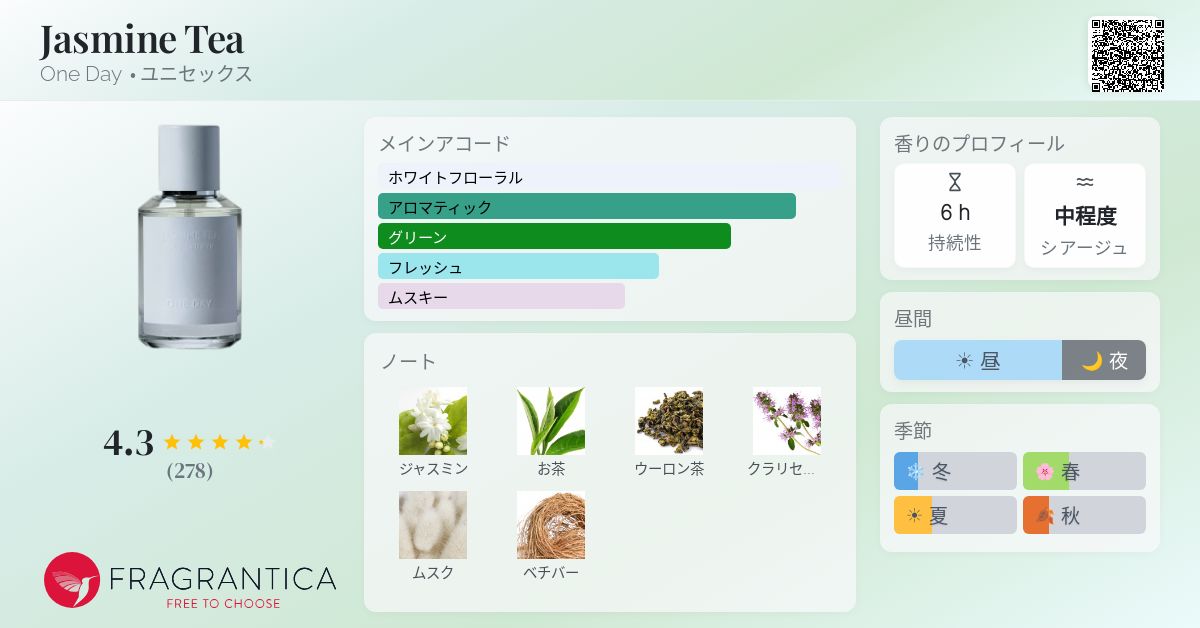Click the hourglass longevity icon

954,182
